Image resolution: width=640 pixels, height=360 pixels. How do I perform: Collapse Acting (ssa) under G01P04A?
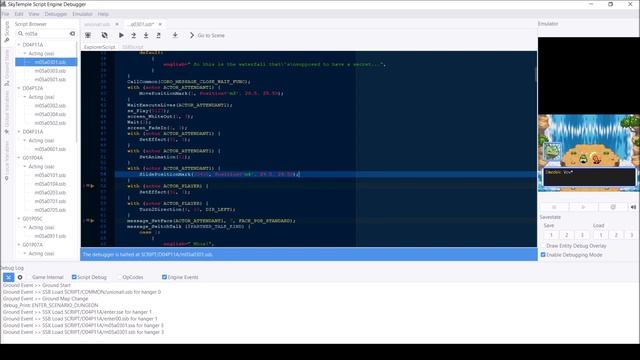25,167
